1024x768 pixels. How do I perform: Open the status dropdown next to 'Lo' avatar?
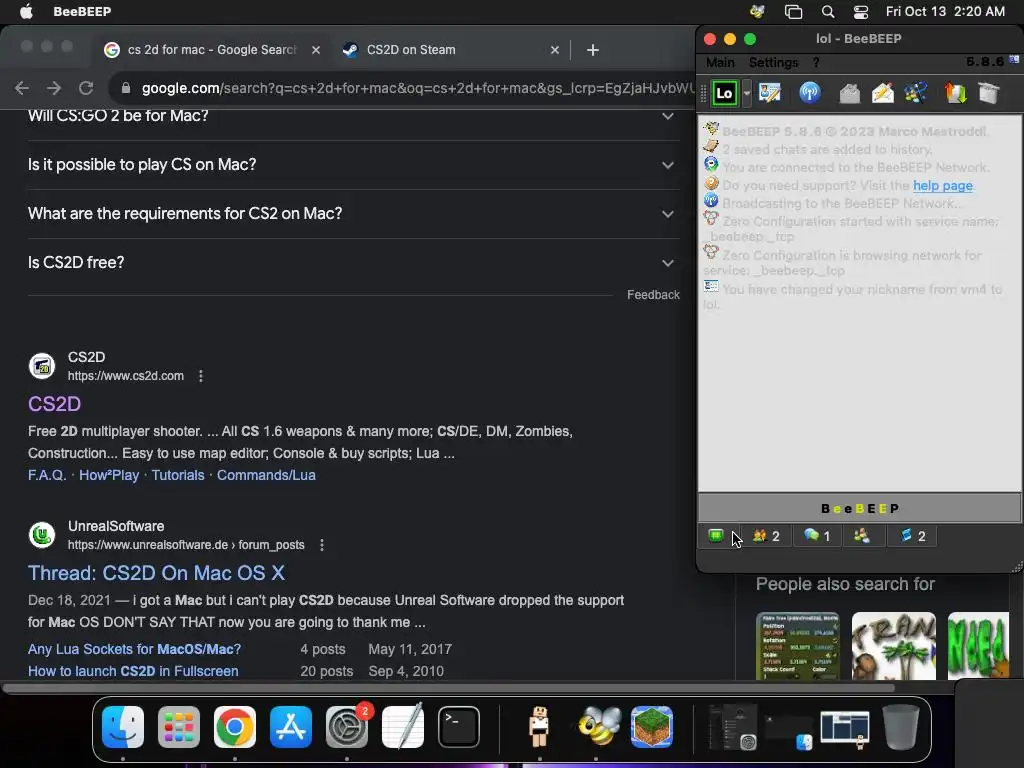click(746, 93)
